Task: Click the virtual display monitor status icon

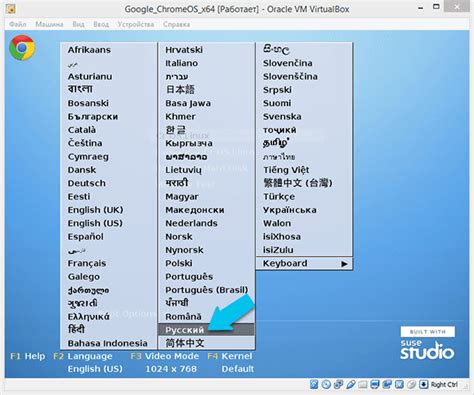Action: [375, 384]
